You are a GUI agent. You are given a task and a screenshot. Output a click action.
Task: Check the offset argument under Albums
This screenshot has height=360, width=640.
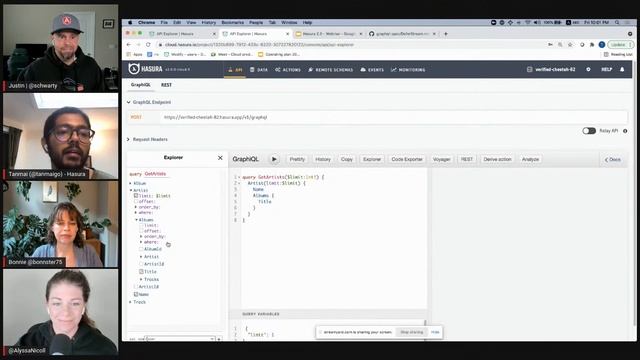pyautogui.click(x=141, y=231)
